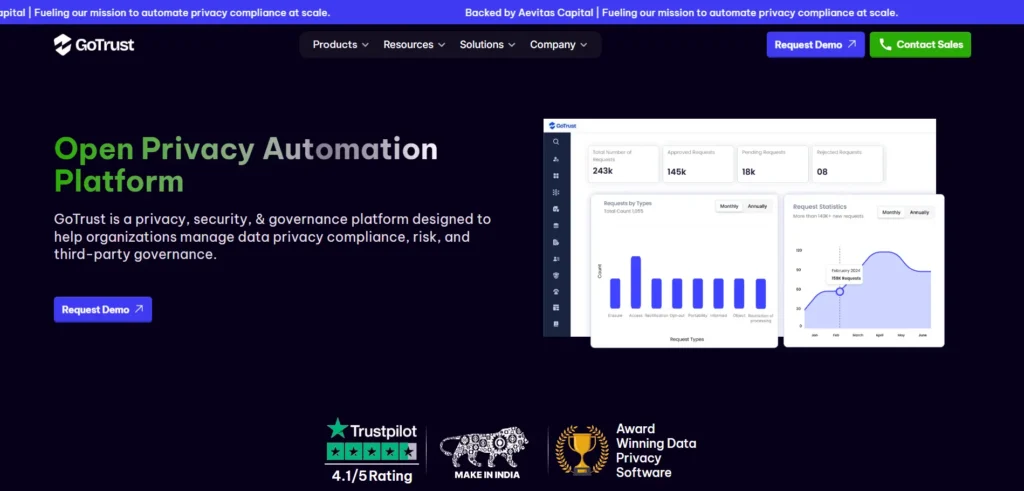
Task: Click the shield icon in dashboard sidebar
Action: (x=556, y=275)
